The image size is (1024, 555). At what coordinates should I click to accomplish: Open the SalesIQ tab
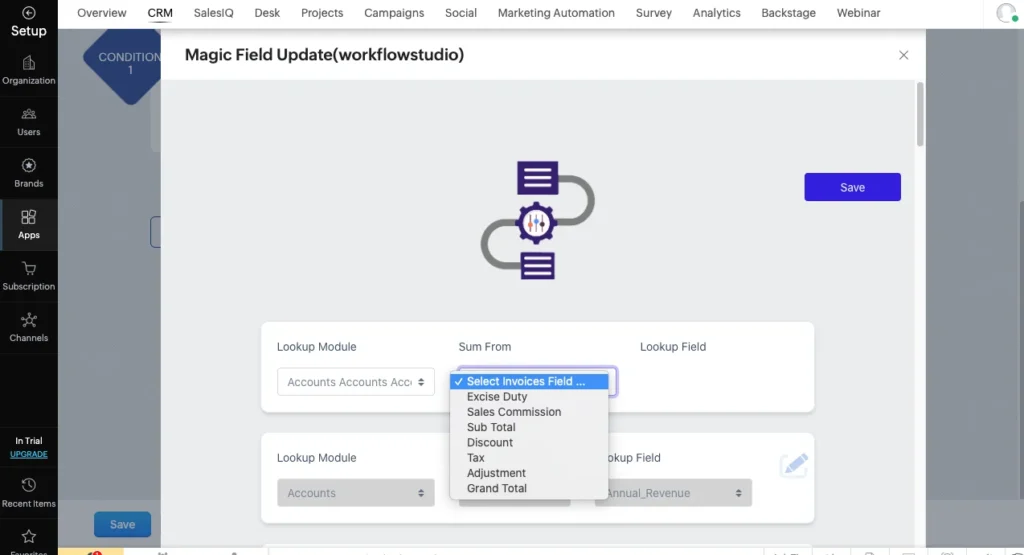(214, 13)
